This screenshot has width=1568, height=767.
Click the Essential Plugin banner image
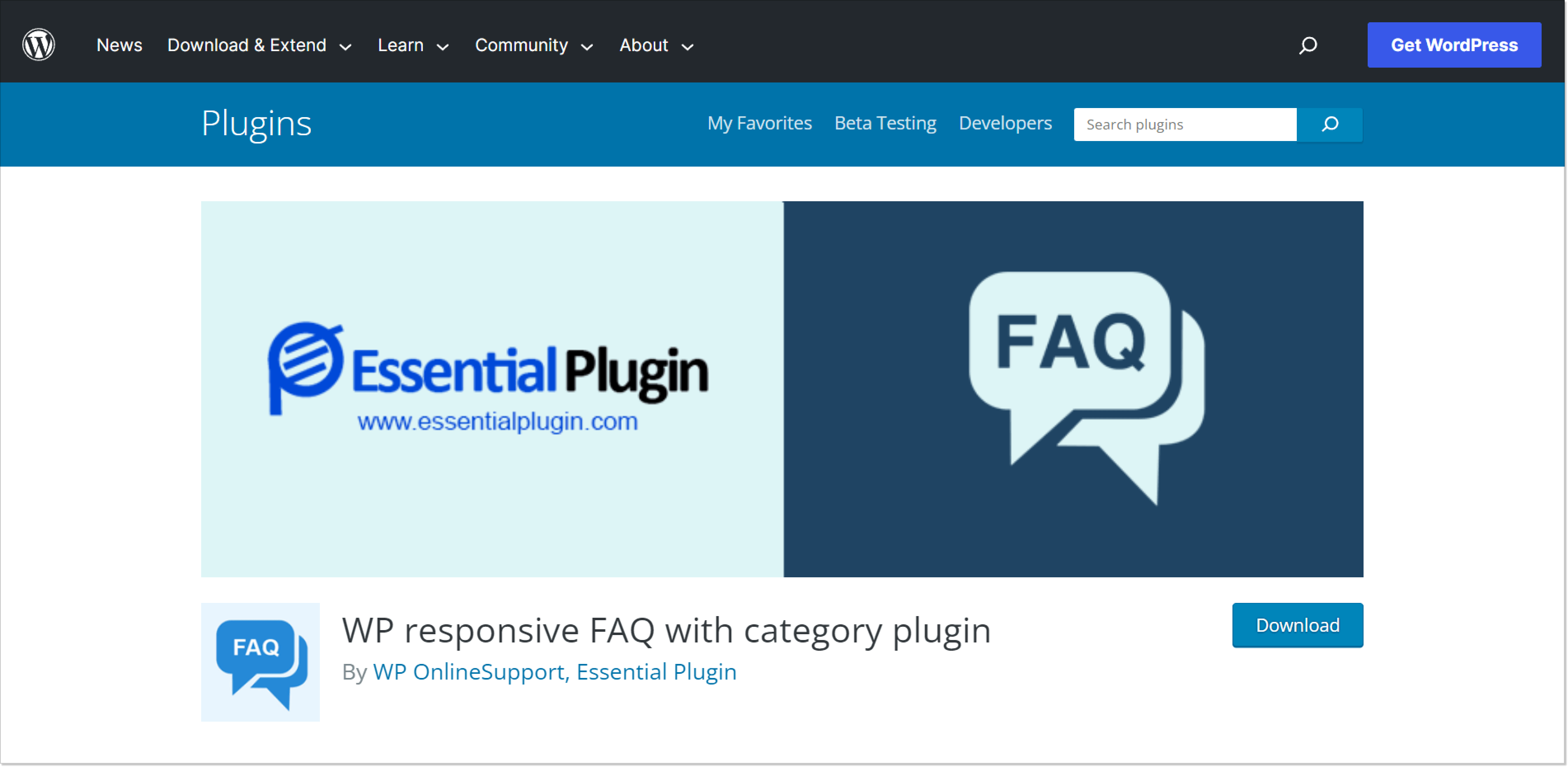click(x=782, y=389)
